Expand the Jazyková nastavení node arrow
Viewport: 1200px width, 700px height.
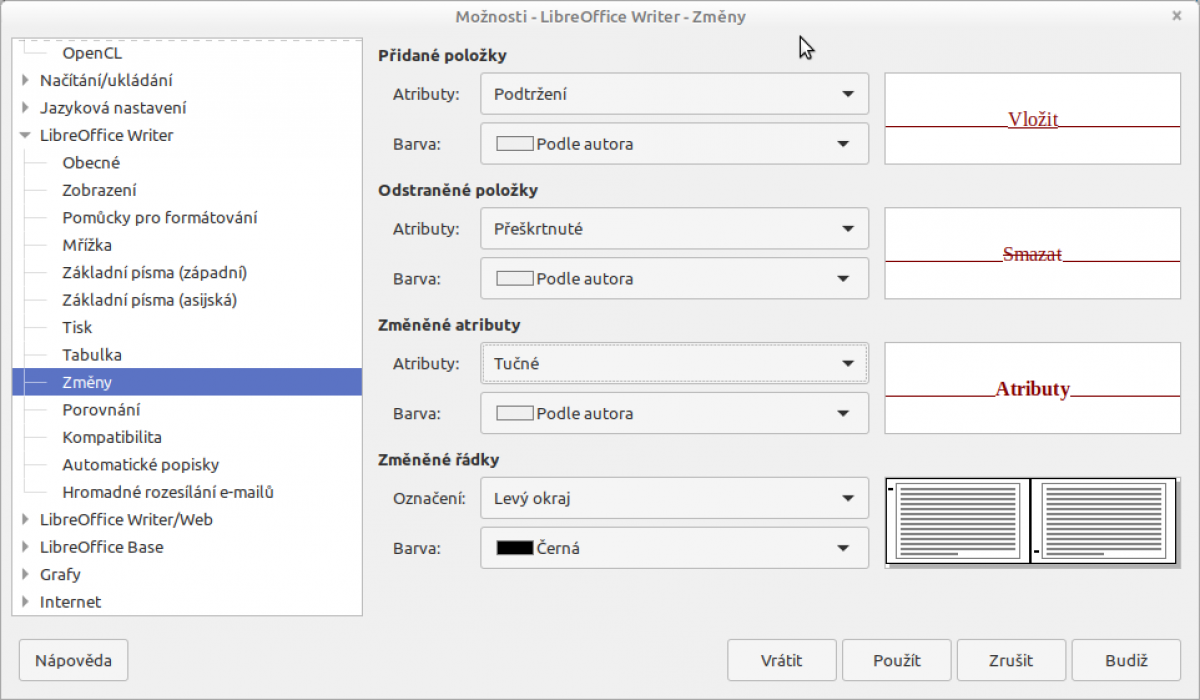pos(26,108)
